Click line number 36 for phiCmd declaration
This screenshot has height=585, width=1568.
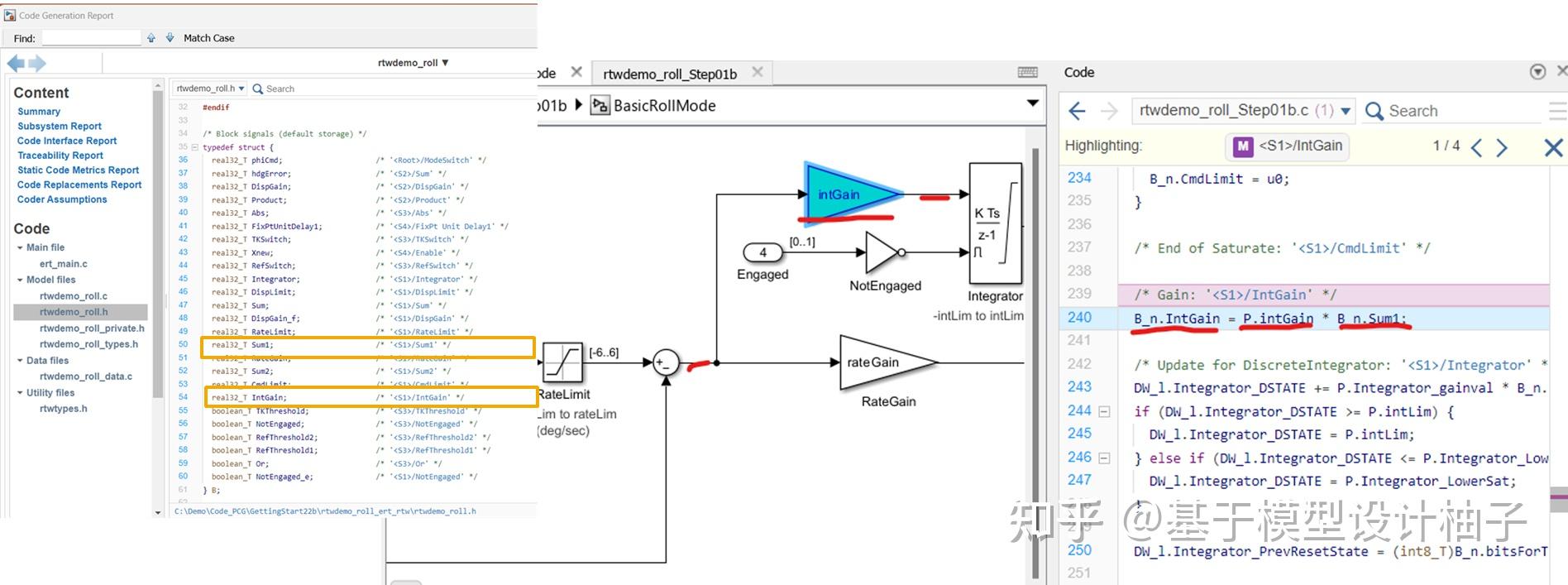click(x=183, y=160)
